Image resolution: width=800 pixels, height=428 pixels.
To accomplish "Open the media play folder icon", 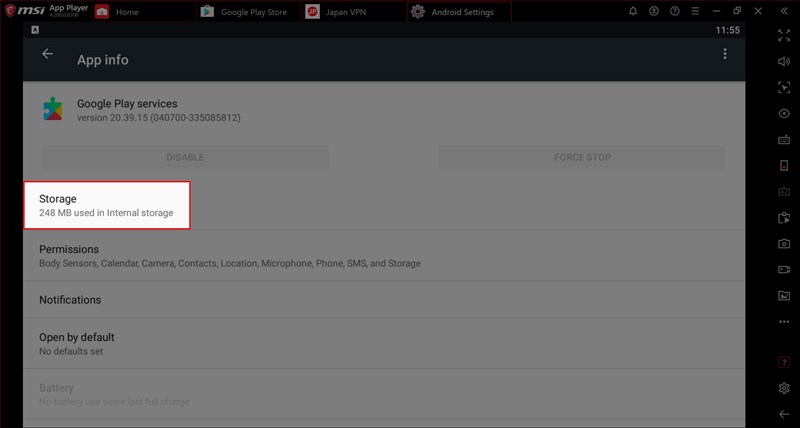I will [x=784, y=218].
